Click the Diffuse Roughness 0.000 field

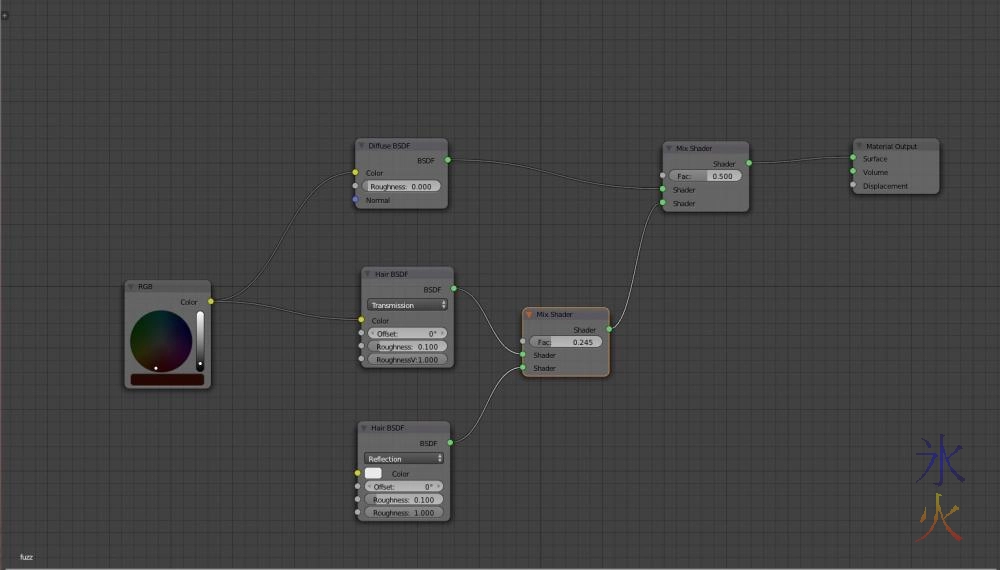coord(402,186)
